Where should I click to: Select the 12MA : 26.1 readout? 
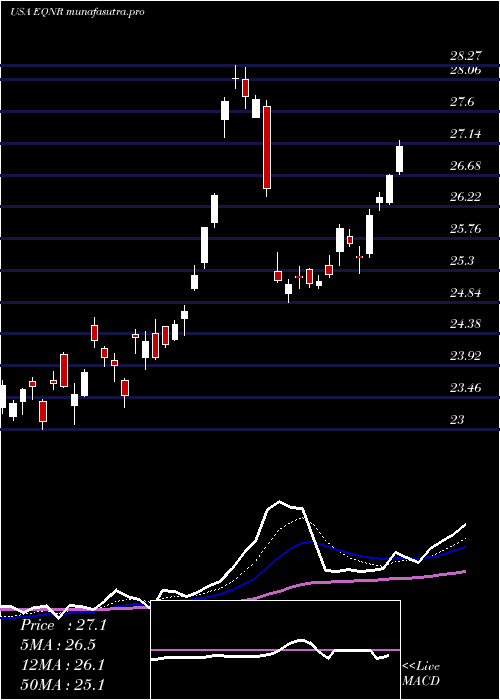click(62, 665)
